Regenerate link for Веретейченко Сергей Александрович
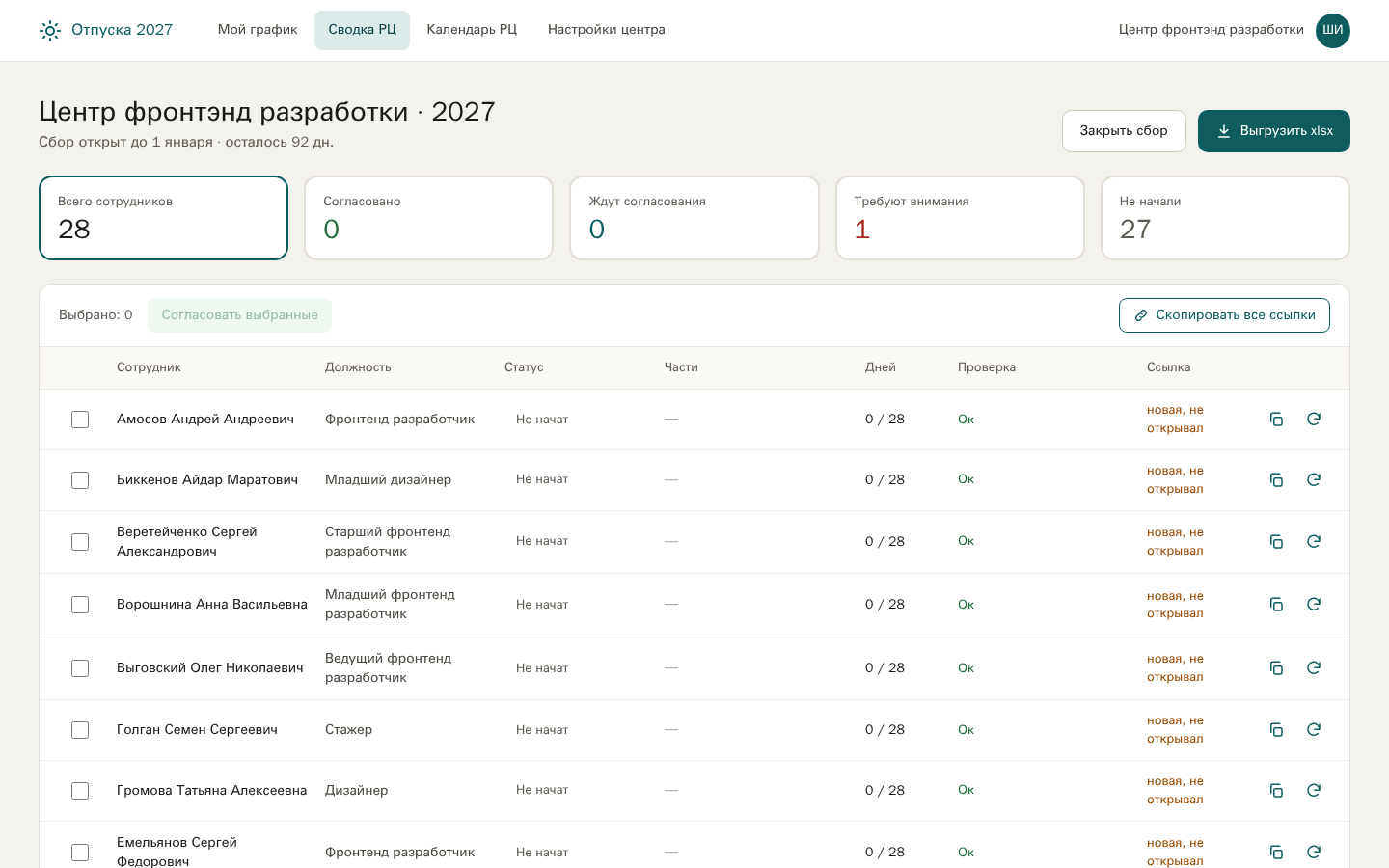This screenshot has height=868, width=1389. [x=1314, y=542]
